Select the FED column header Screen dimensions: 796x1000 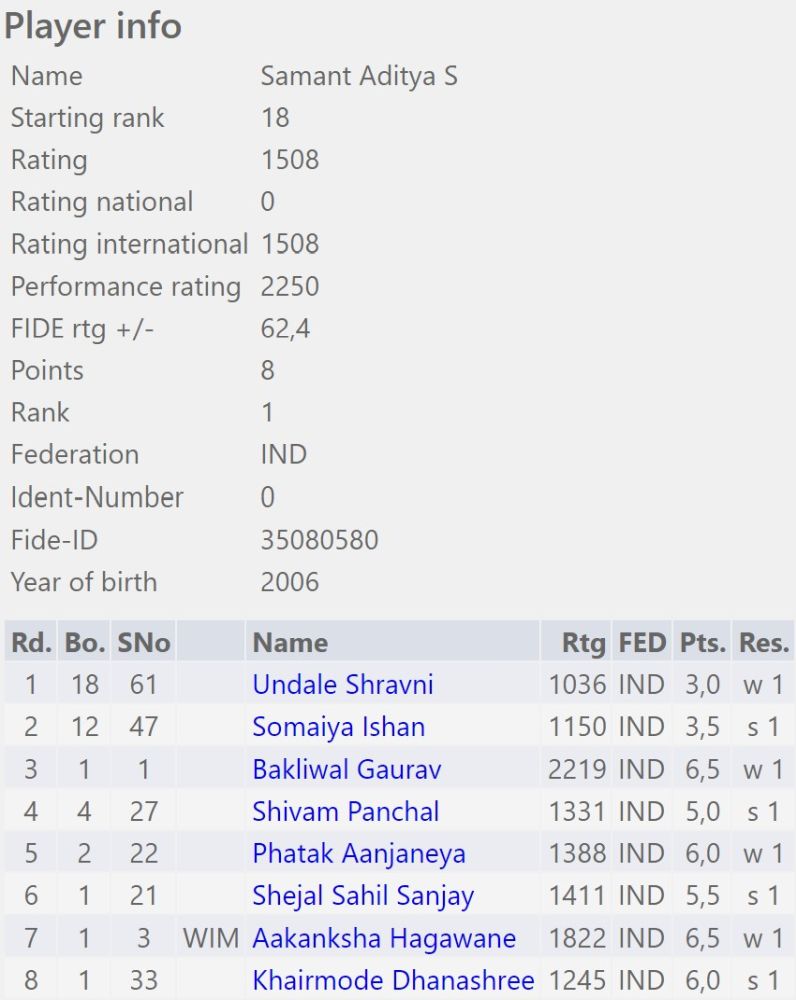642,642
